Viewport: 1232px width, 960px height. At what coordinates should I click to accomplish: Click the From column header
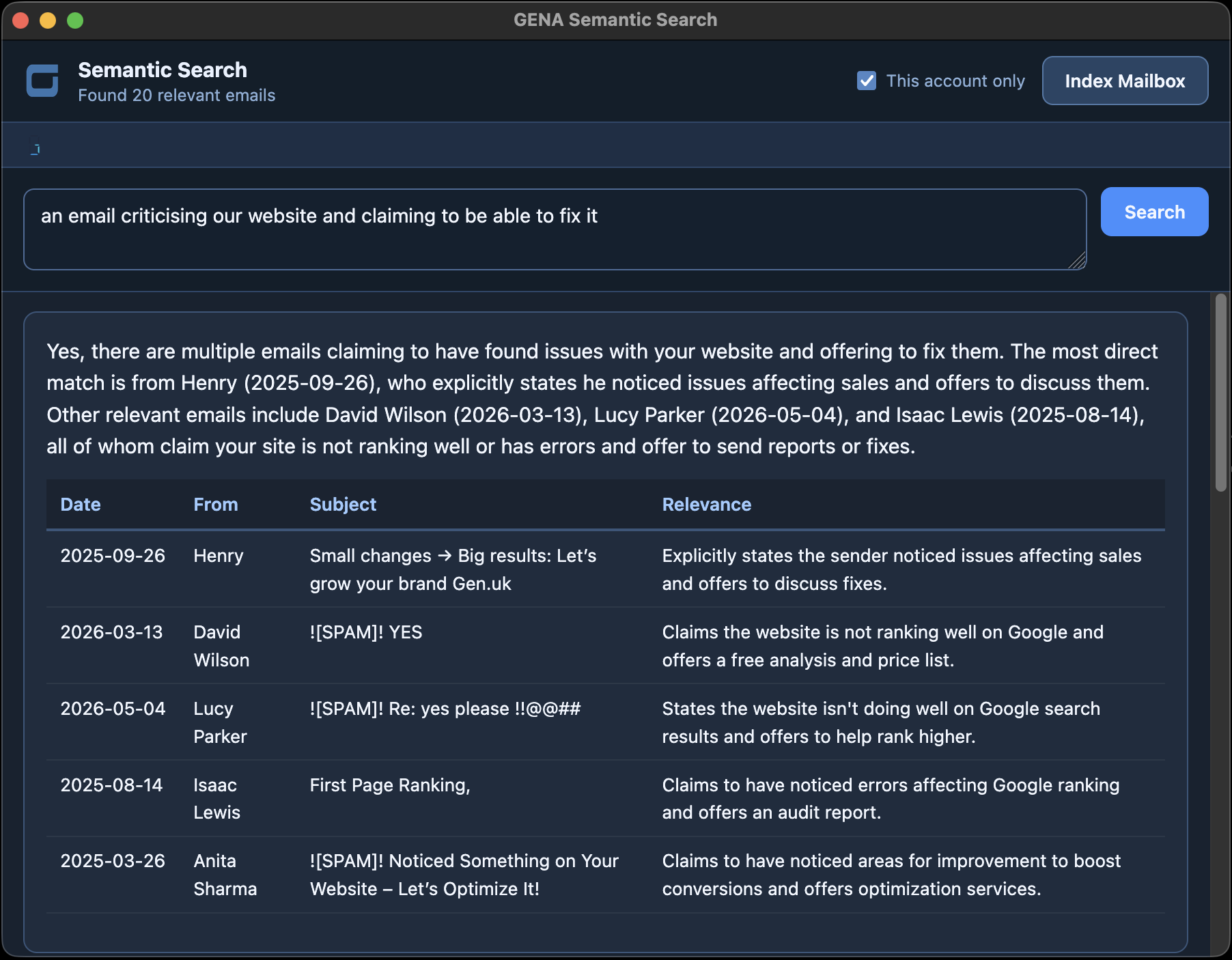[x=216, y=505]
